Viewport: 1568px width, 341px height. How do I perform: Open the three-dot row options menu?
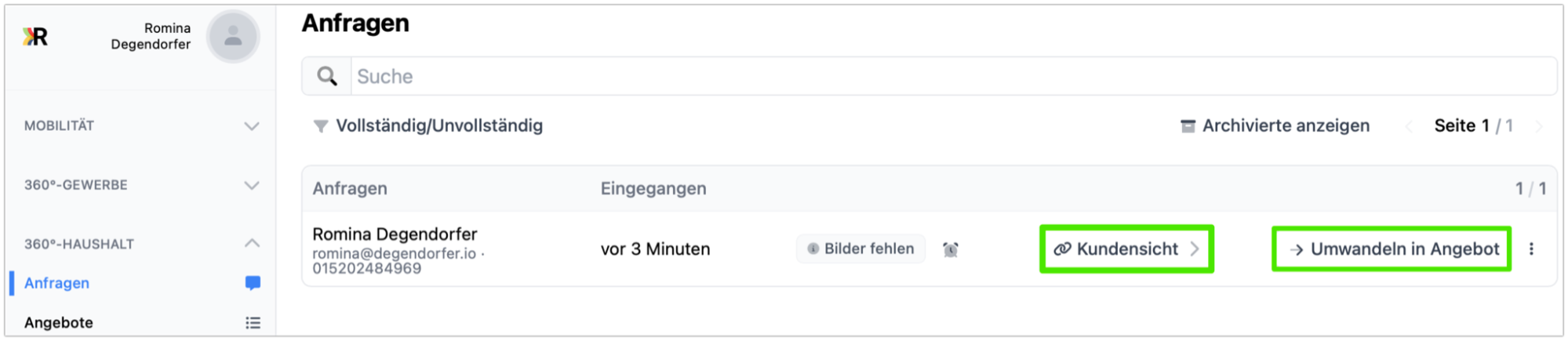(1531, 249)
